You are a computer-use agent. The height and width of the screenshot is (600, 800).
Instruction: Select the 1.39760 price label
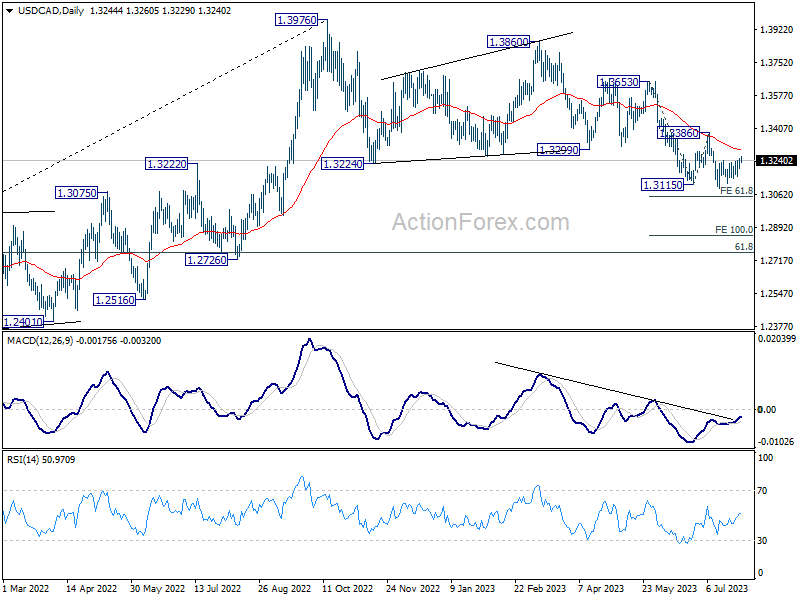[x=296, y=20]
